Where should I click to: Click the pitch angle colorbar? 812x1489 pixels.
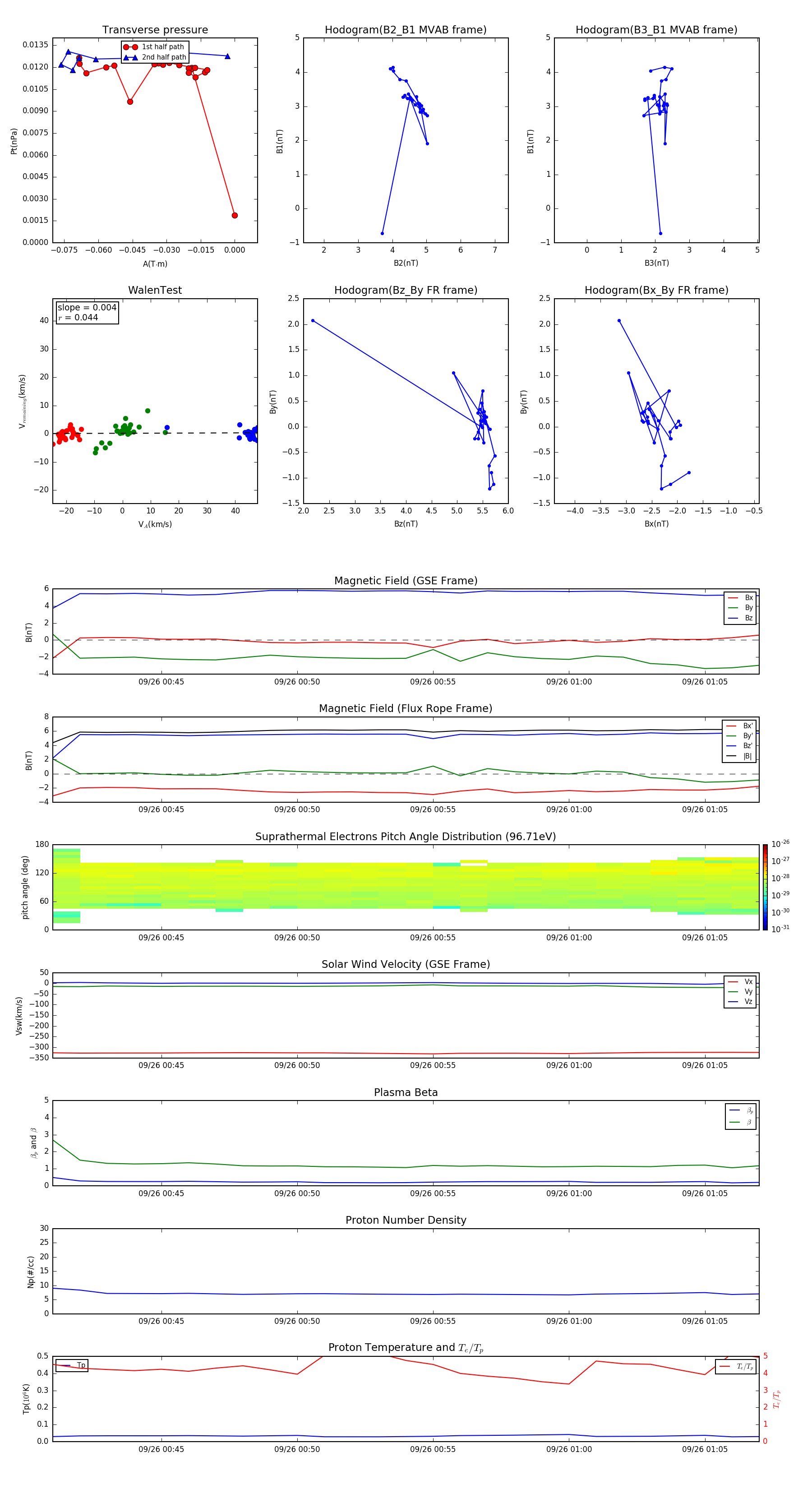click(765, 887)
